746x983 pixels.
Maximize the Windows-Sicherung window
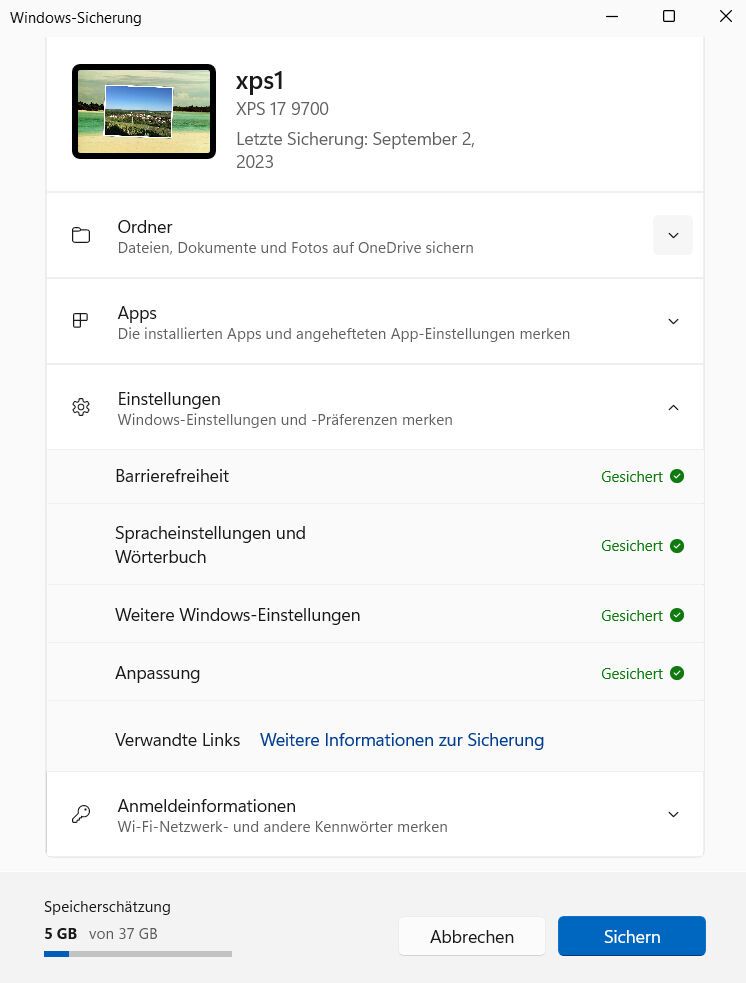[669, 17]
